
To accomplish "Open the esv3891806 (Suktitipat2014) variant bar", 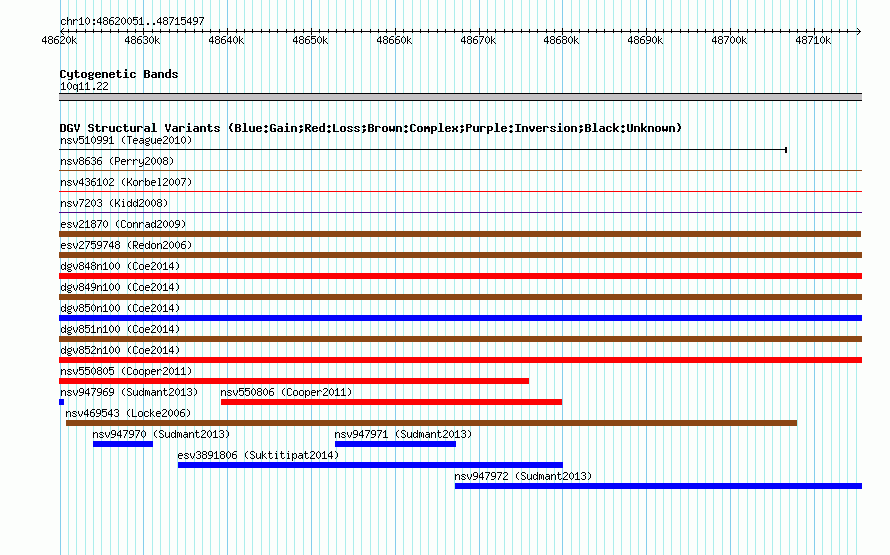I will pyautogui.click(x=370, y=465).
